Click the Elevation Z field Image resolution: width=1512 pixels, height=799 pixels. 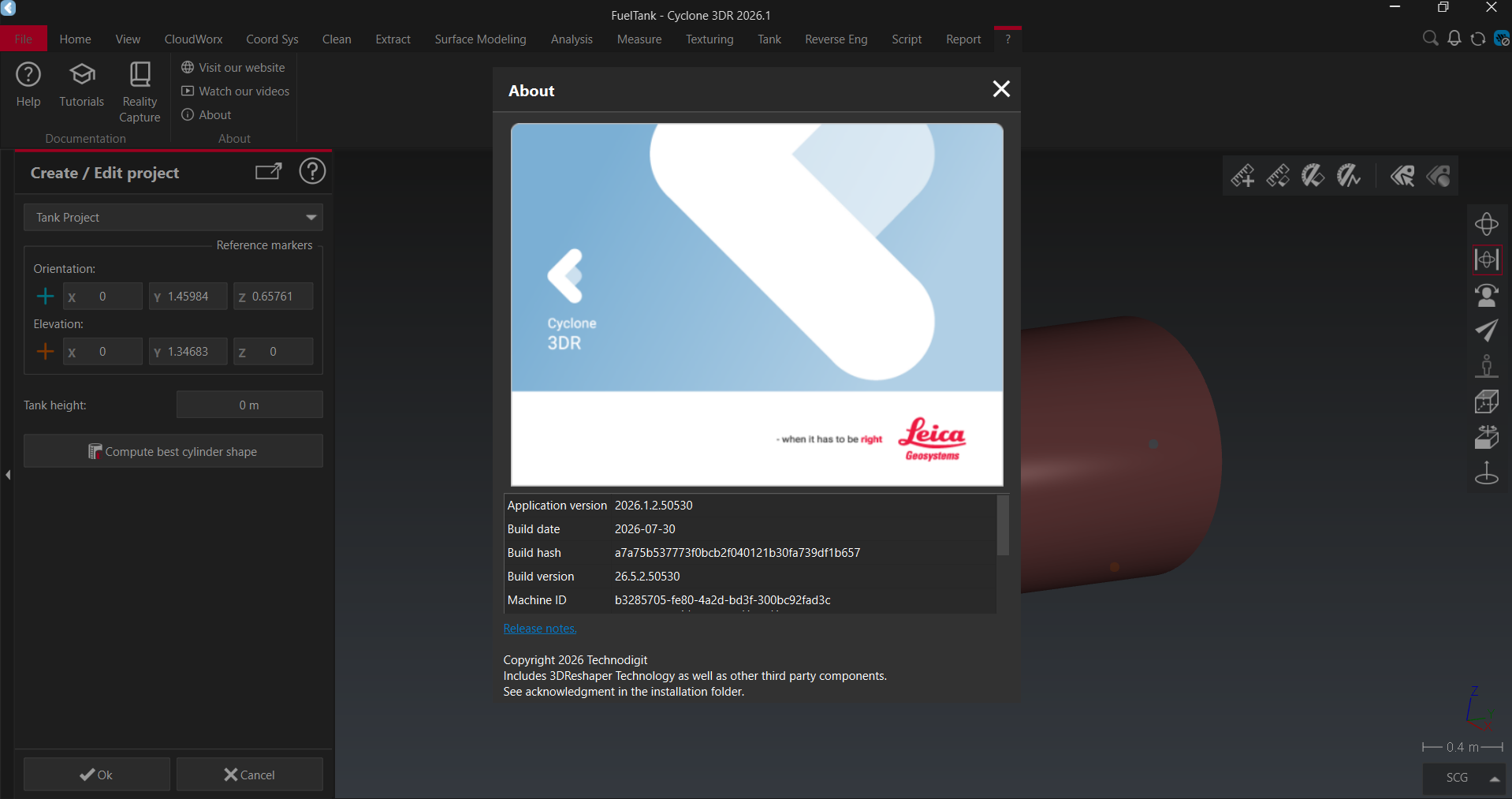(273, 352)
